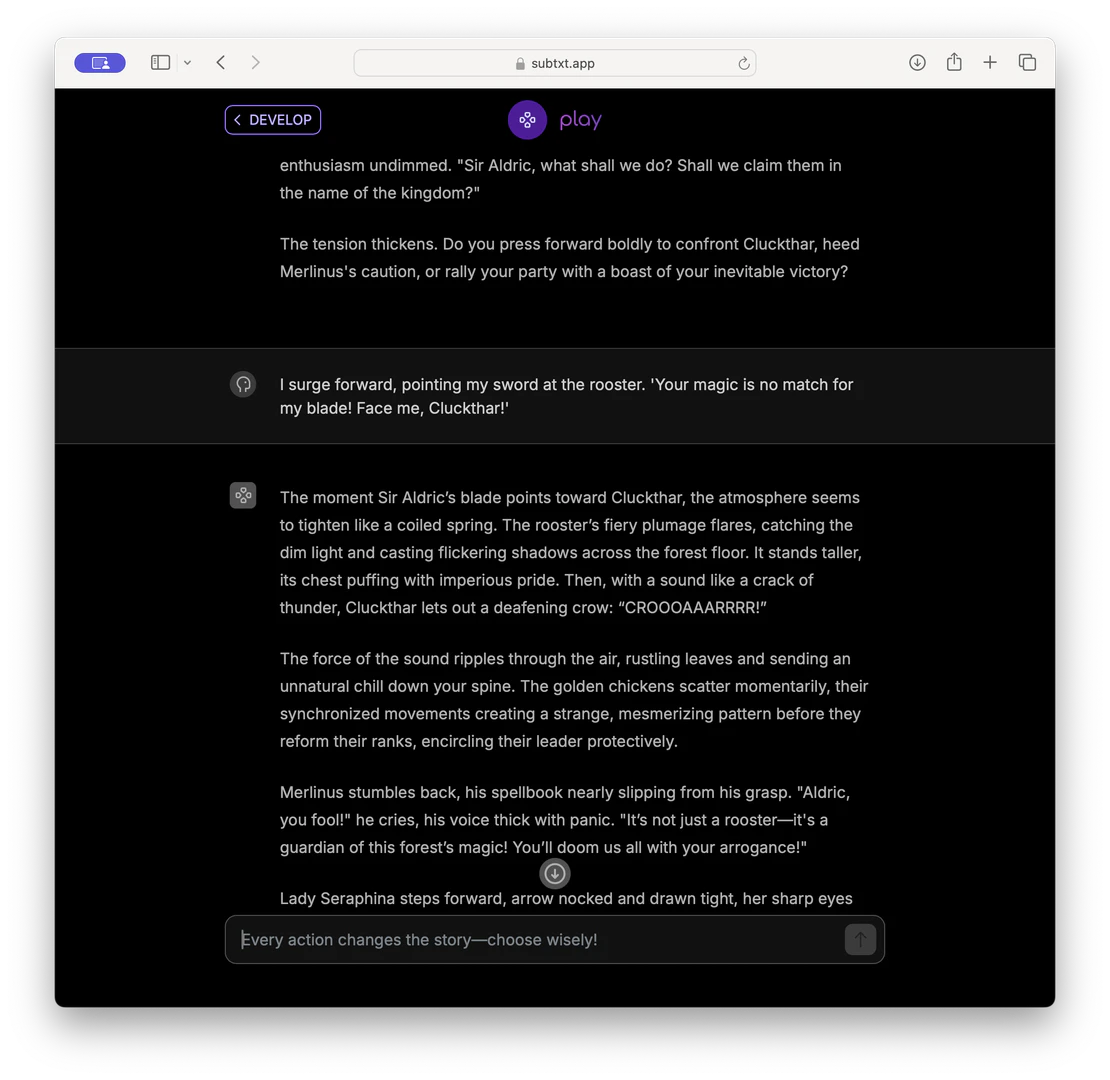1110x1080 pixels.
Task: Show the tab overview
Action: click(1027, 63)
